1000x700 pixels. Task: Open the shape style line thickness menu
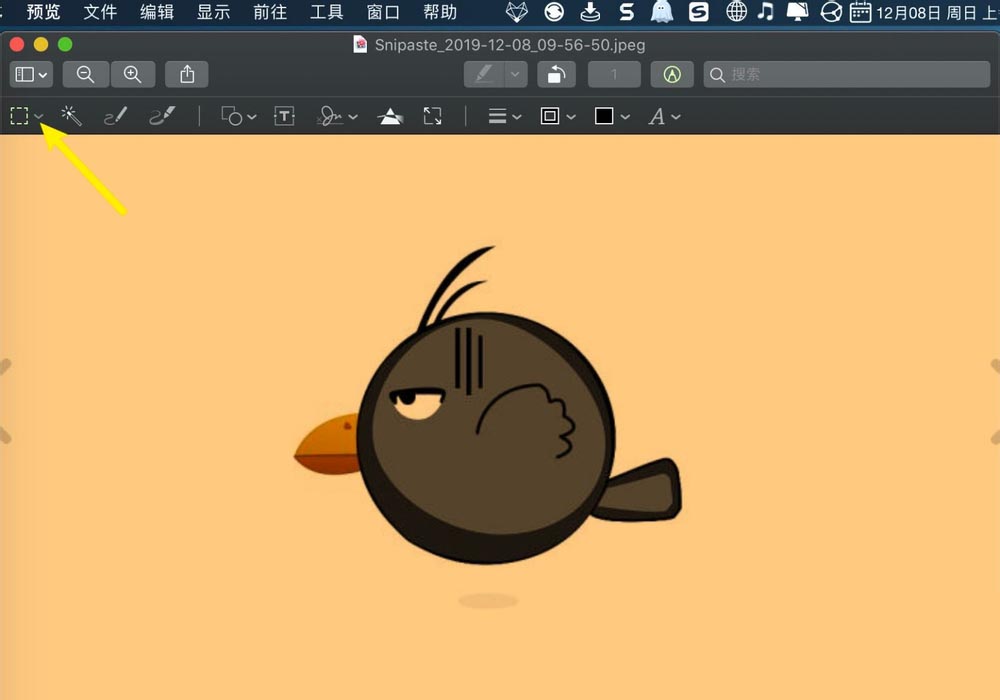pos(504,116)
